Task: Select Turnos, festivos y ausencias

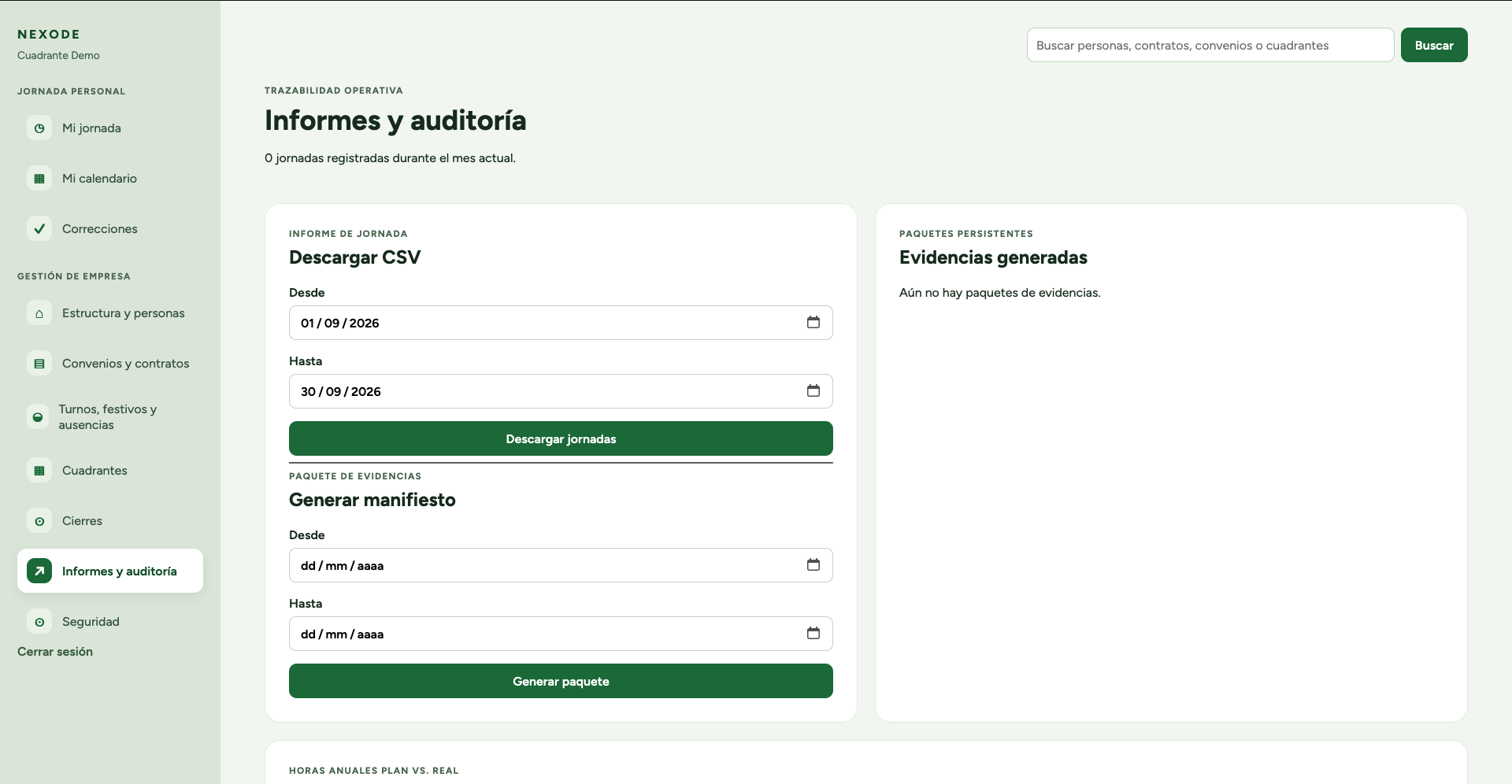Action: (110, 416)
